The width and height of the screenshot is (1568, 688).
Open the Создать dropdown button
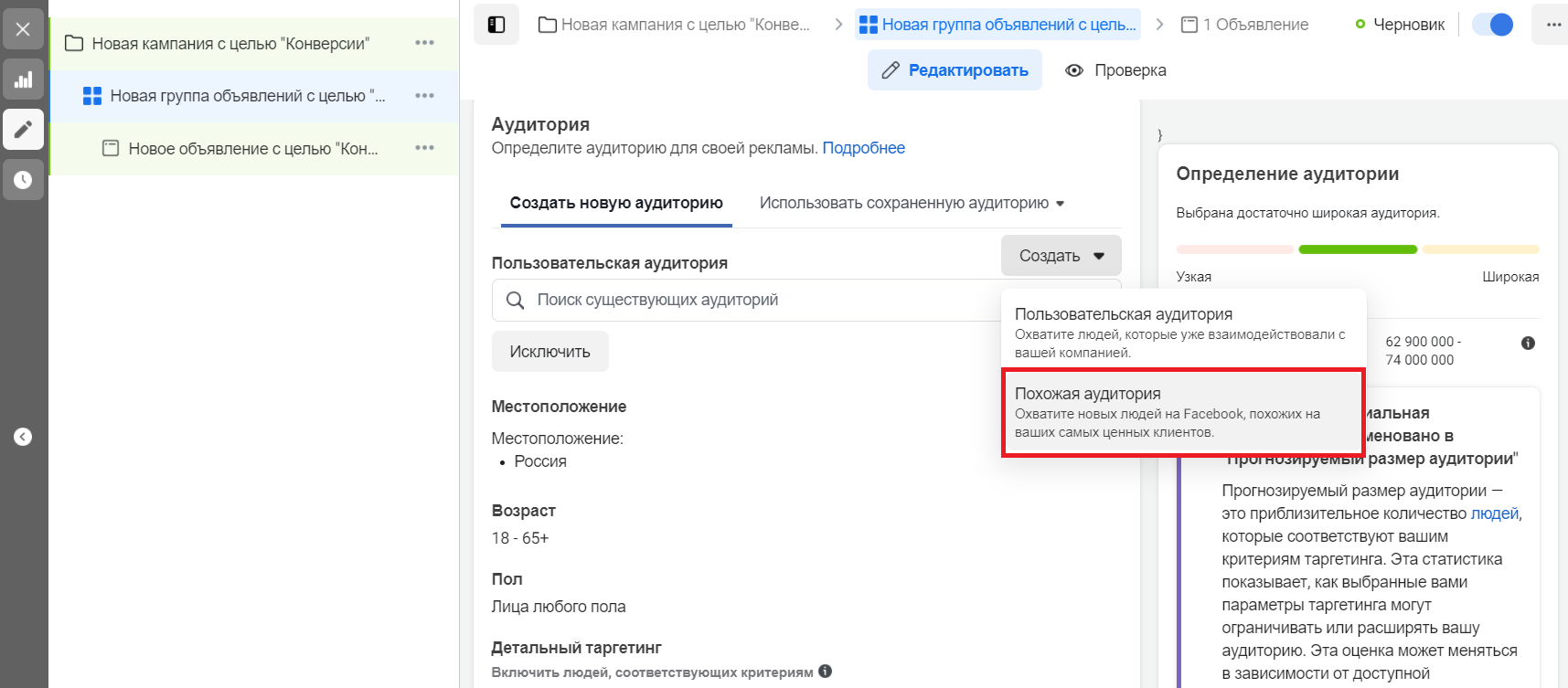coord(1061,256)
